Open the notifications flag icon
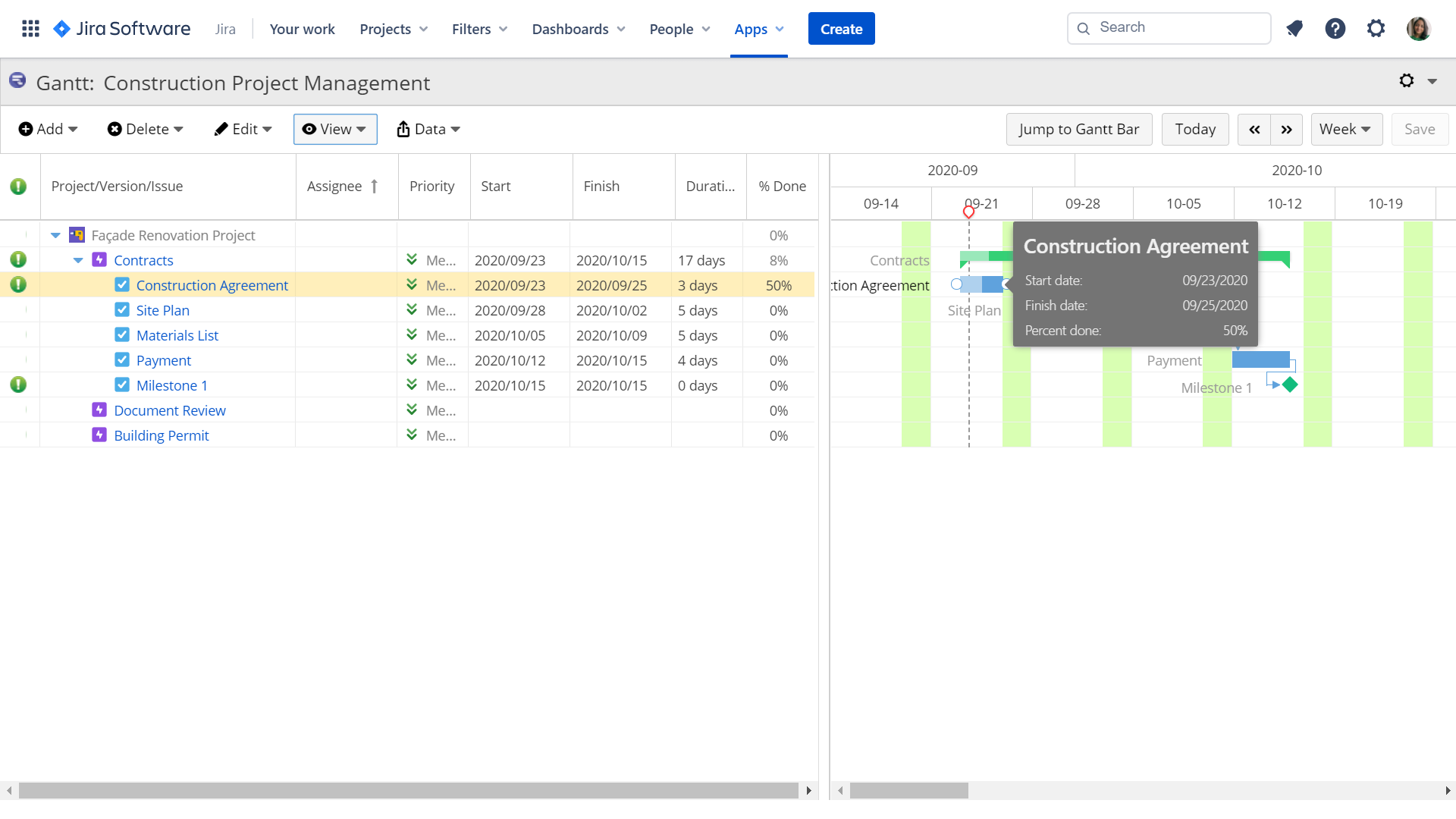The height and width of the screenshot is (819, 1456). click(x=1294, y=28)
